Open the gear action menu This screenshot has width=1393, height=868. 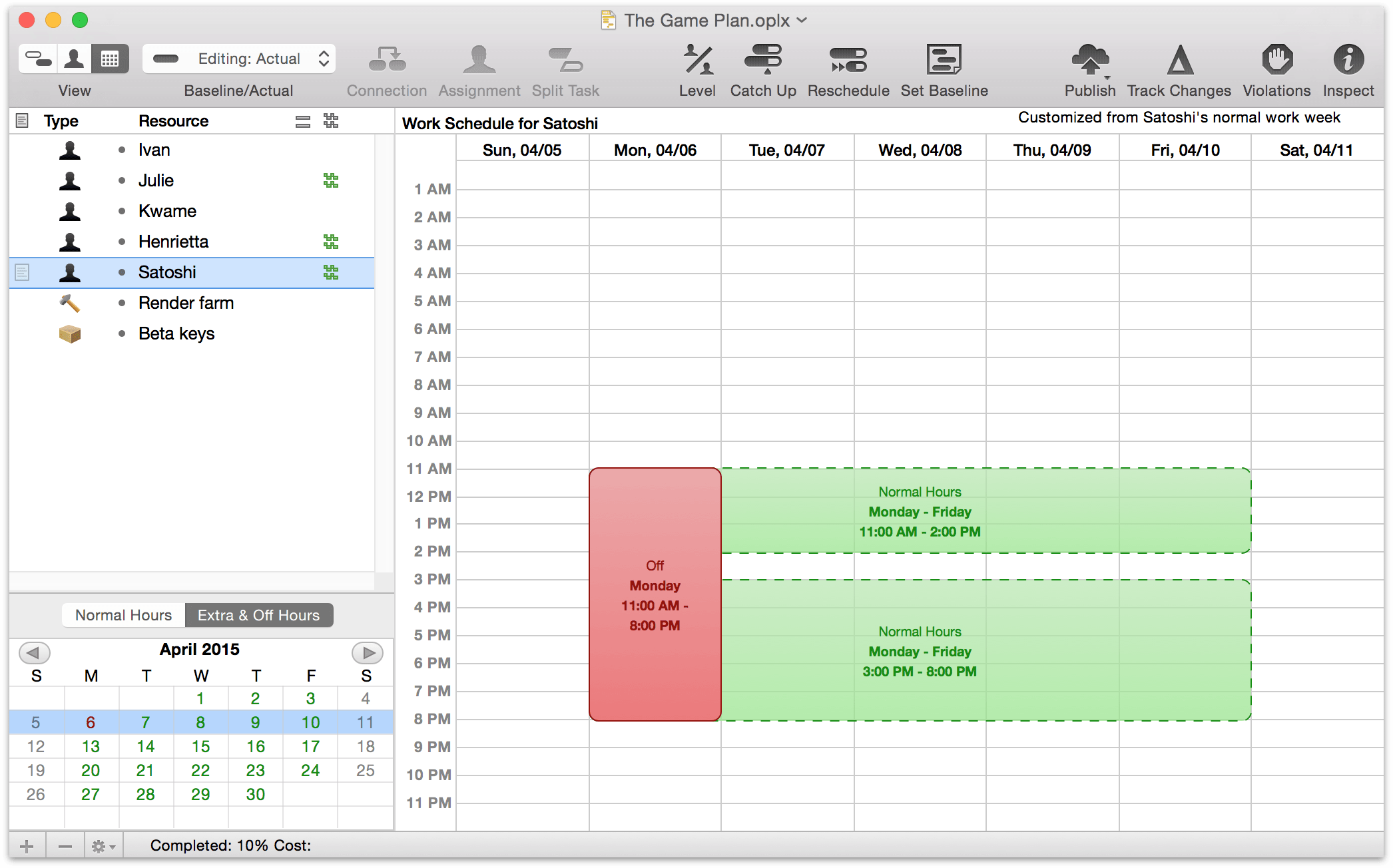[x=103, y=847]
